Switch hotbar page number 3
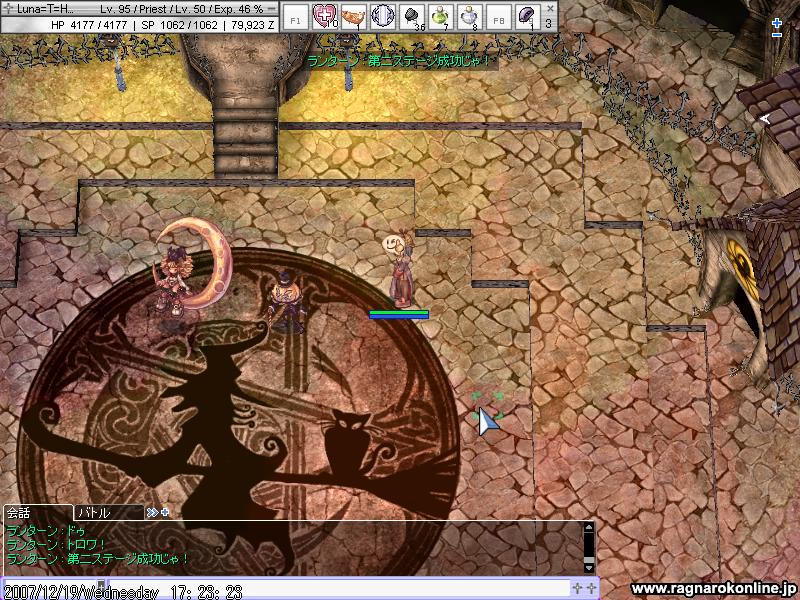This screenshot has width=800, height=600. (548, 23)
